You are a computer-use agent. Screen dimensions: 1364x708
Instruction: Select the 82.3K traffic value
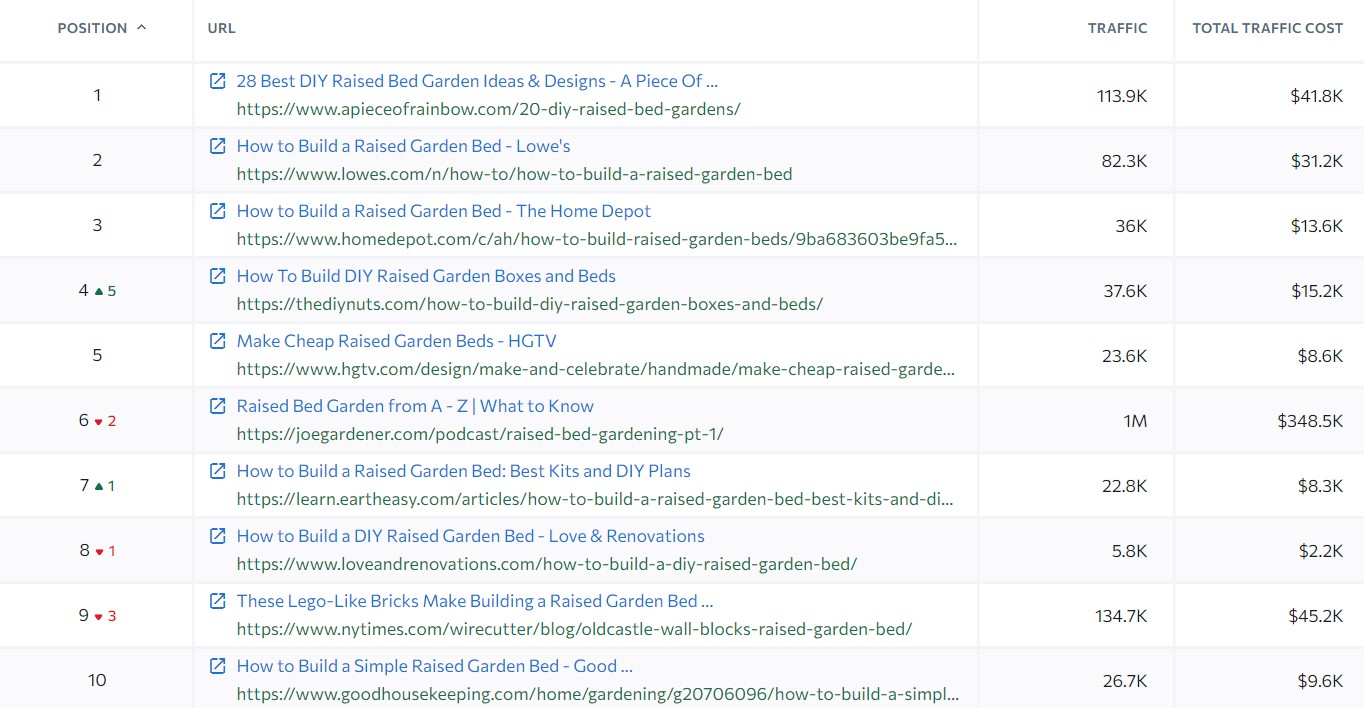click(1124, 161)
